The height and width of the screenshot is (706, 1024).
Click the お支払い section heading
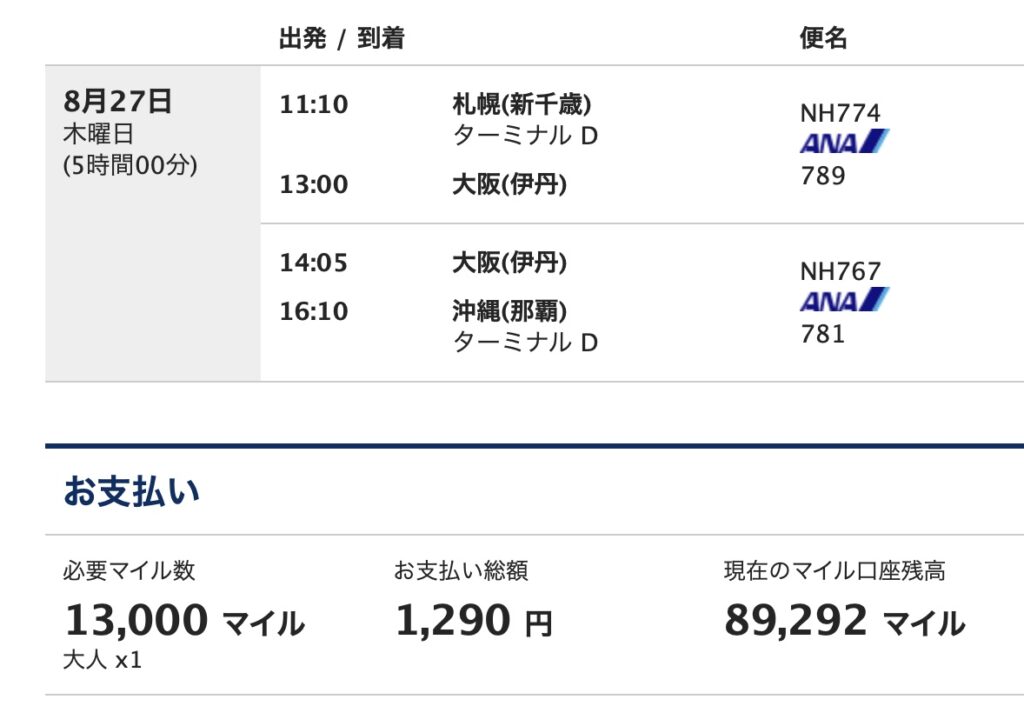[x=131, y=491]
